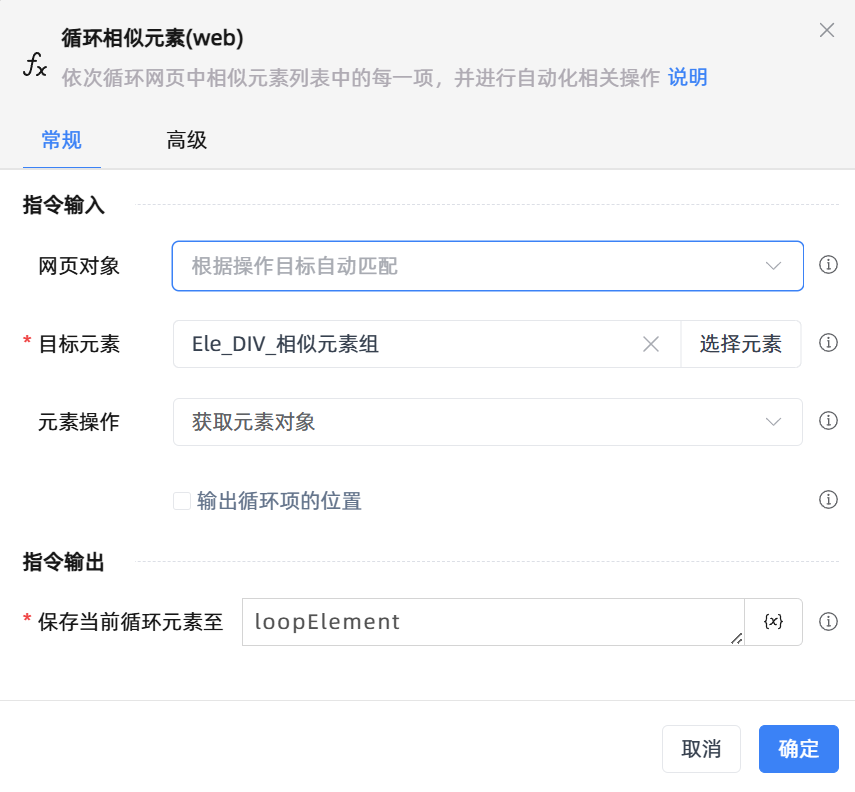Click info icon beside 输出循环项的位置
This screenshot has width=855, height=792.
828,500
